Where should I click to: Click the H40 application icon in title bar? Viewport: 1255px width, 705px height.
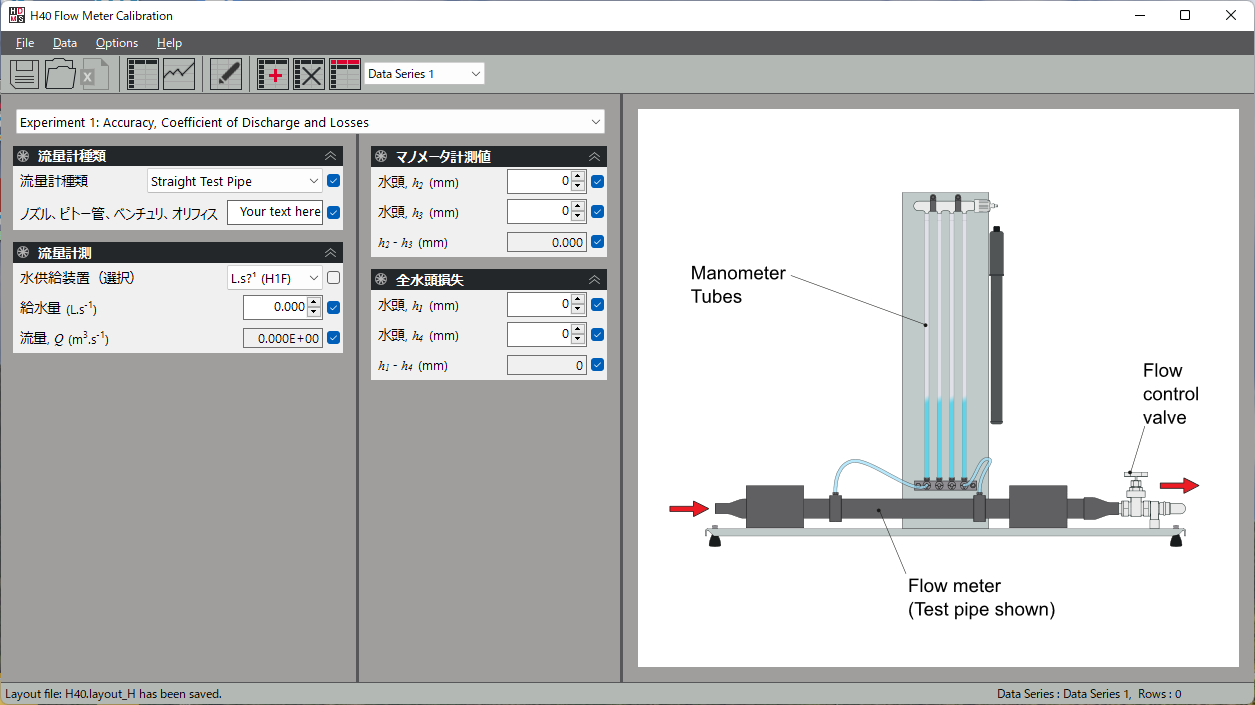[x=16, y=16]
